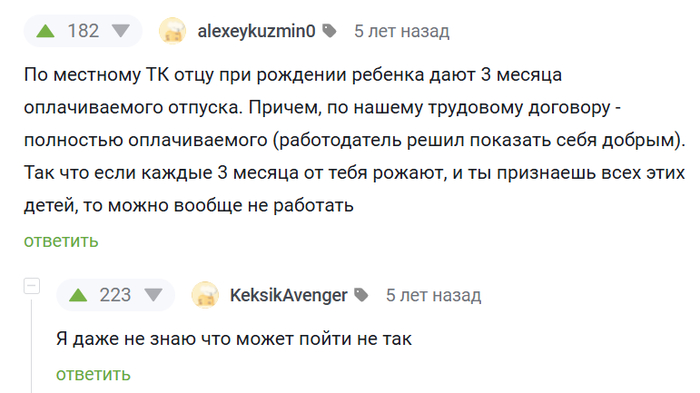Click the tag icon next to alexeykuzmin0
Image resolution: width=700 pixels, height=393 pixels.
(x=329, y=31)
